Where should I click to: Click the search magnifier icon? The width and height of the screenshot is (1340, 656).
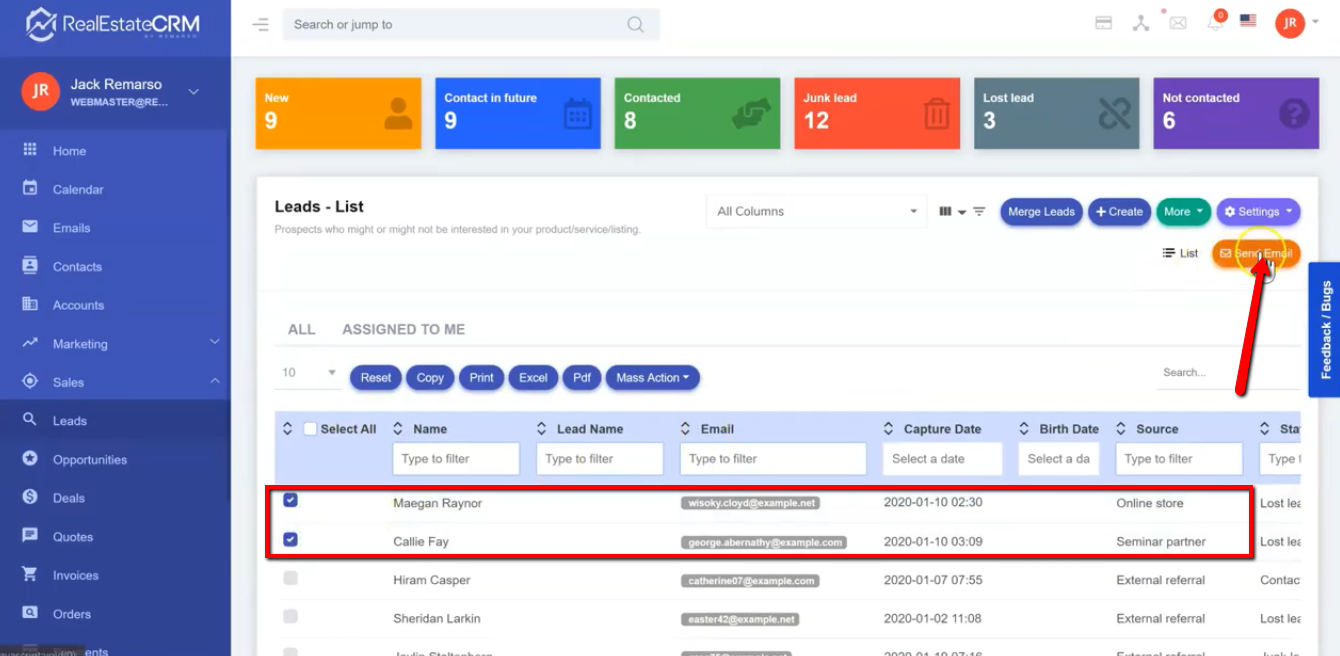635,25
